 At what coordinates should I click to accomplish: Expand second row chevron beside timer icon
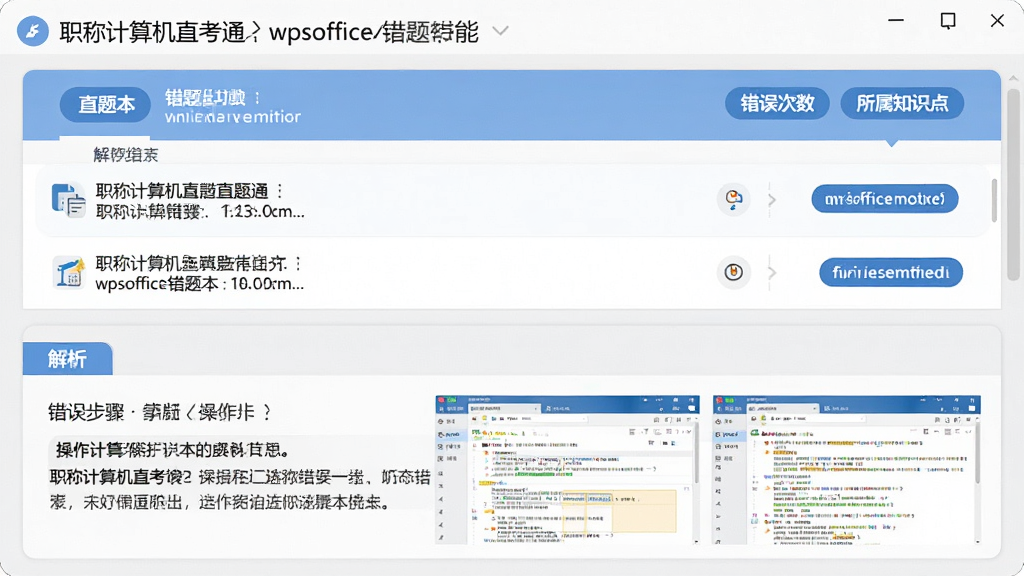[772, 272]
